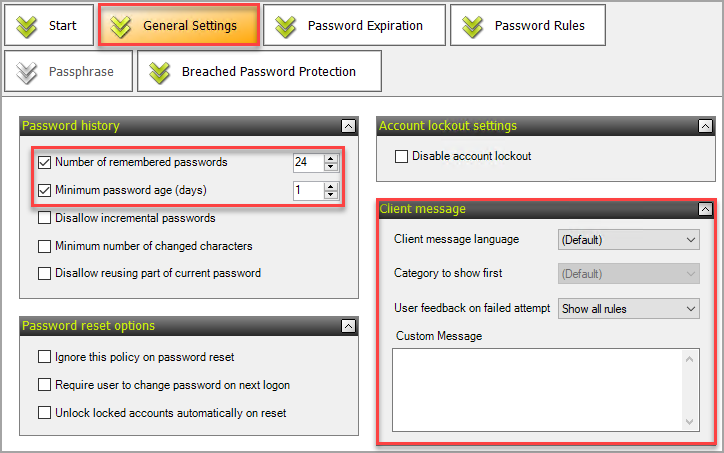Increase number of remembered passwords value
Image resolution: width=724 pixels, height=453 pixels.
tap(331, 158)
